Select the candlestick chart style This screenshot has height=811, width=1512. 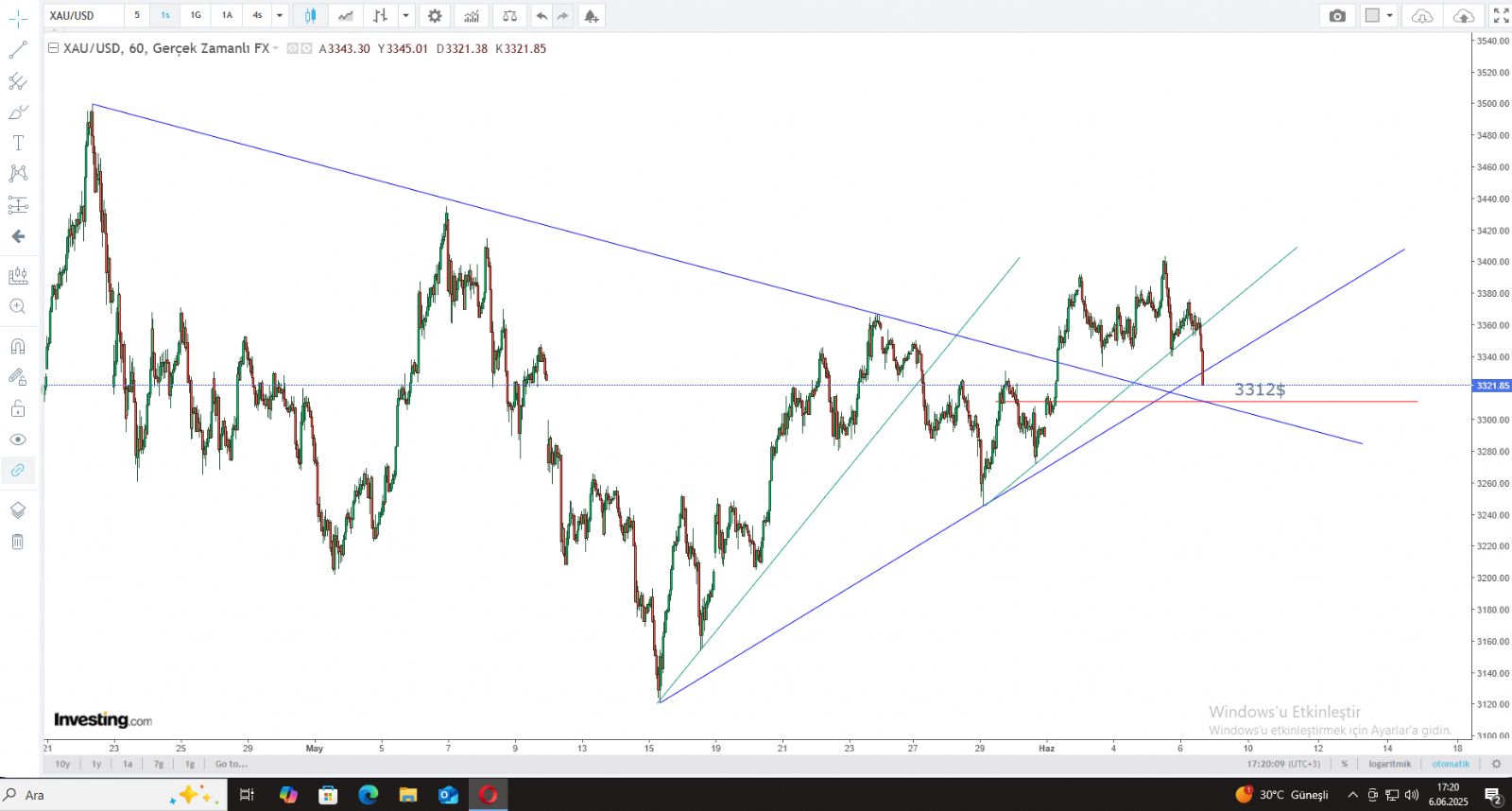(310, 15)
